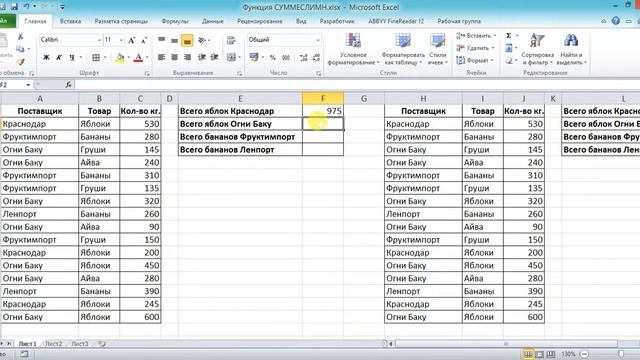Open the Шрифт group dialog launcher
Viewport: 640px width, 360px height.
(x=147, y=73)
